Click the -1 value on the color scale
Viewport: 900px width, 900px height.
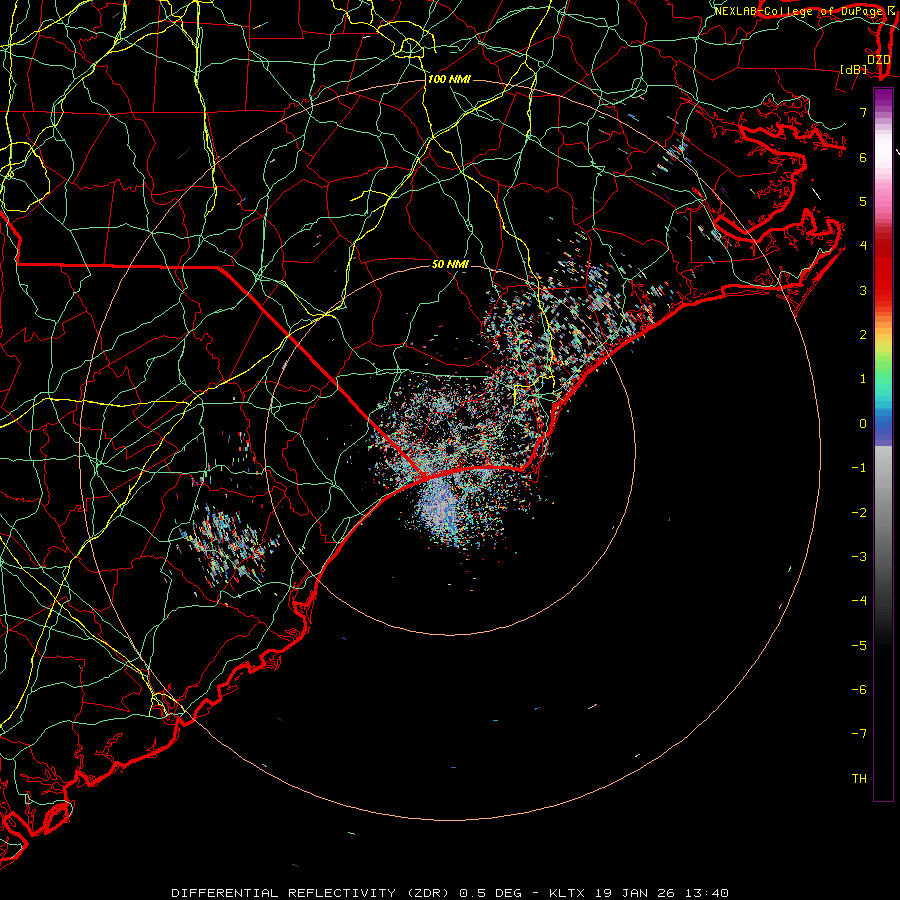(859, 468)
